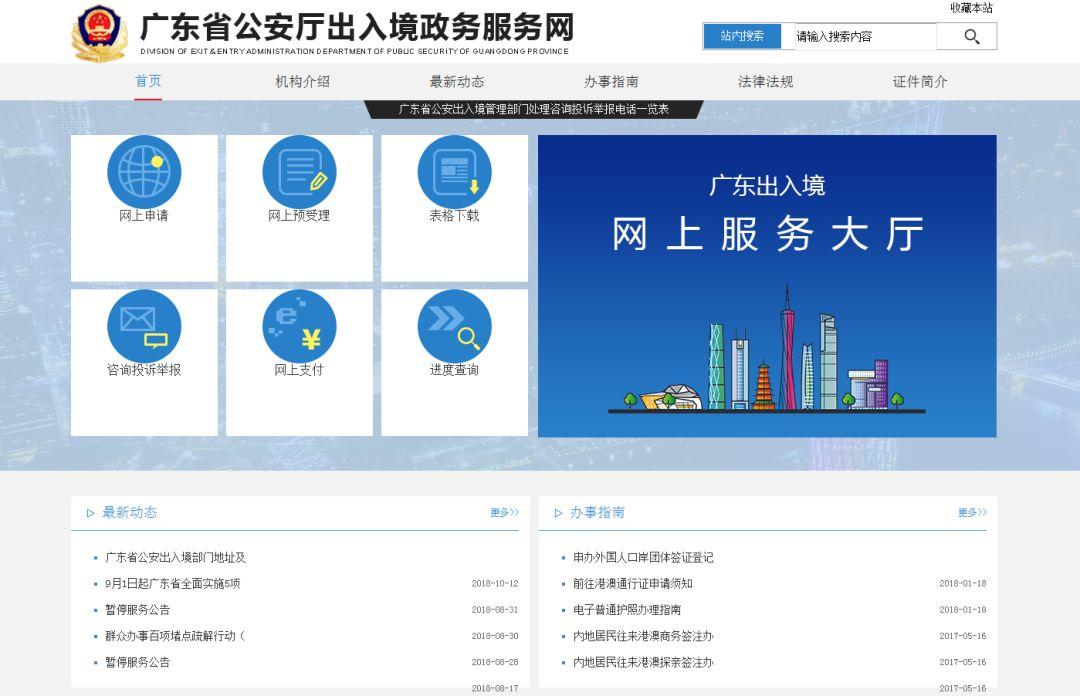Open the 网上支付 yen icon
This screenshot has height=696, width=1080.
[x=299, y=326]
